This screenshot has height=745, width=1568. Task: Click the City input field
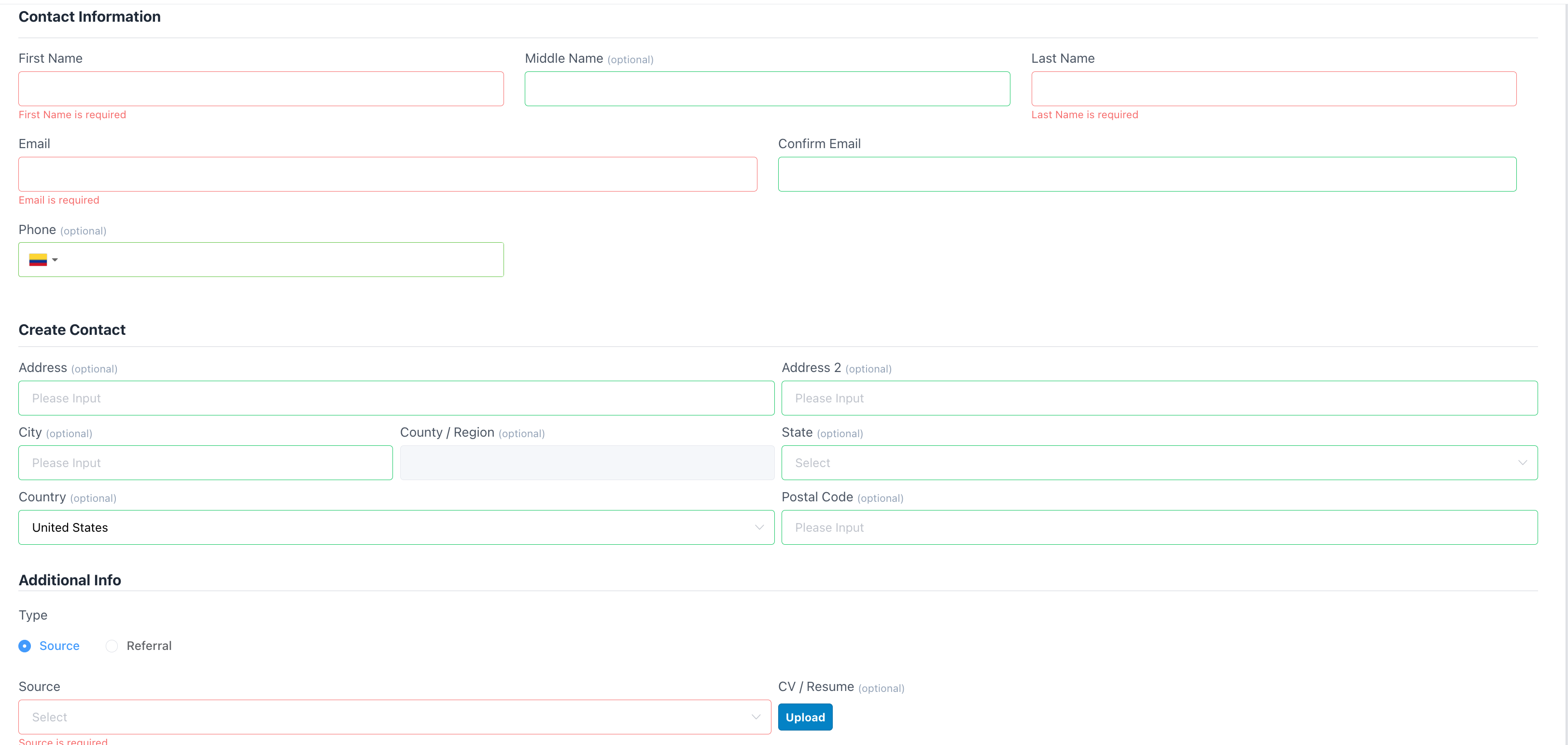coord(206,463)
